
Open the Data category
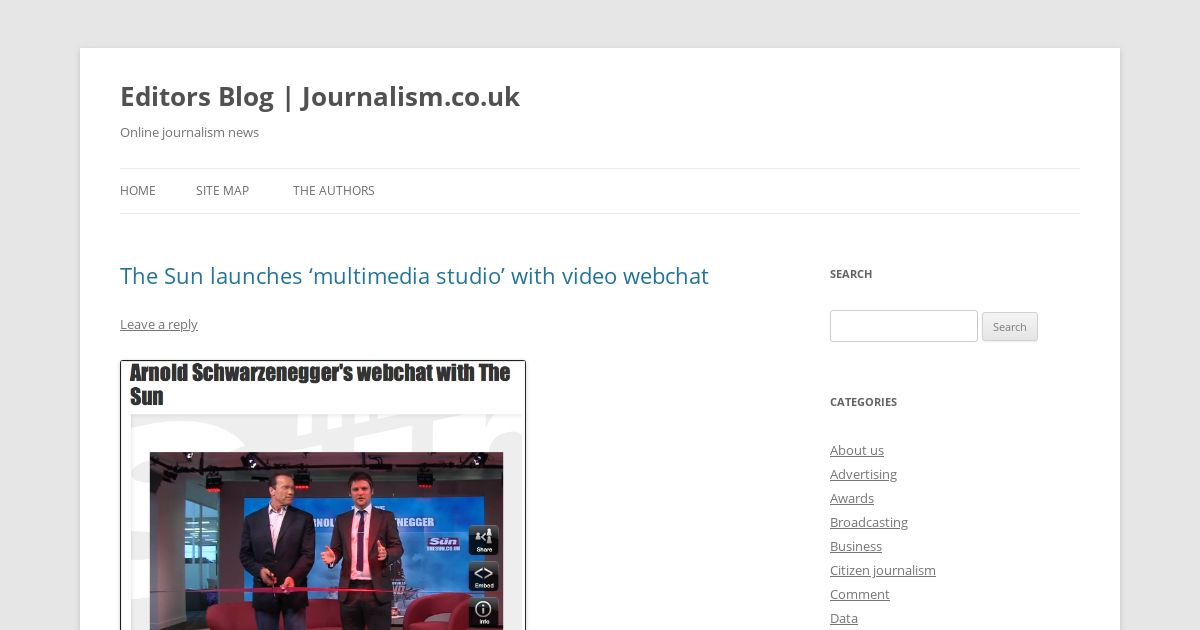click(x=844, y=618)
